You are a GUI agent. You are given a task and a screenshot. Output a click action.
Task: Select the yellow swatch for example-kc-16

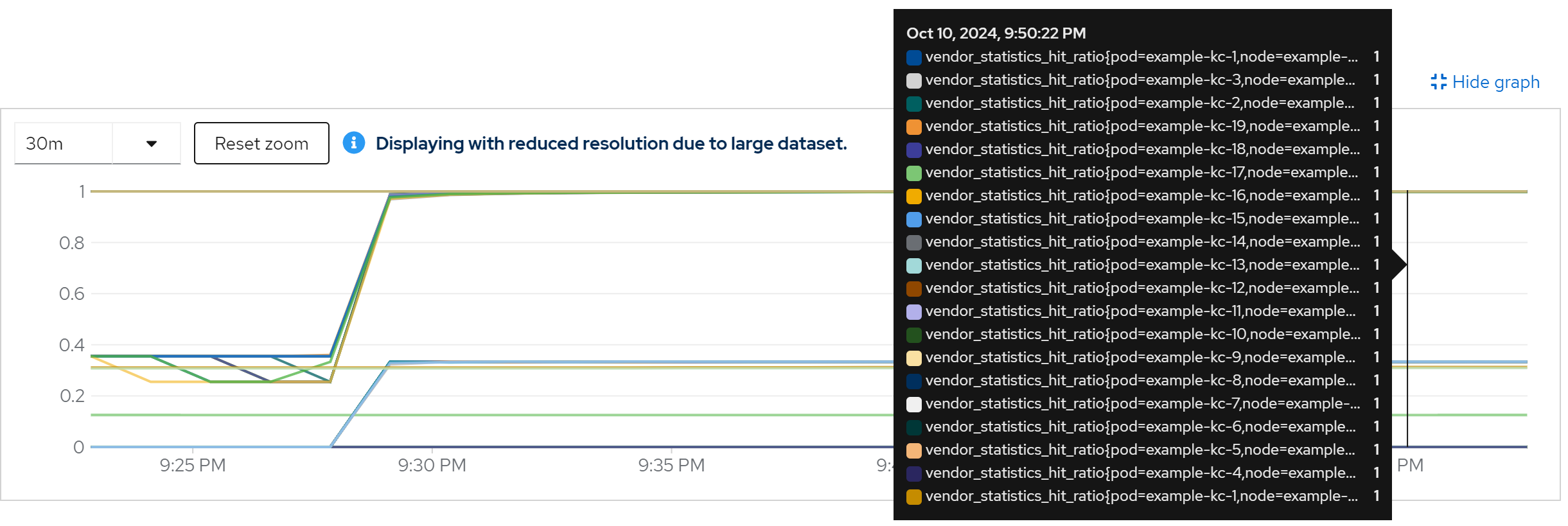pos(913,197)
